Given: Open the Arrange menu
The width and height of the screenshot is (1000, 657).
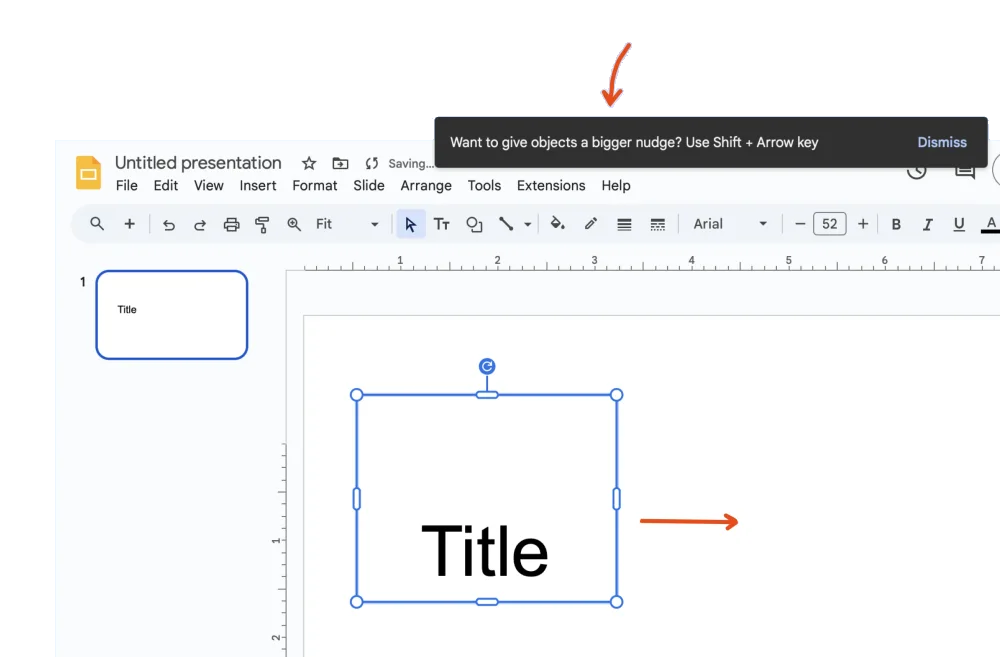Looking at the screenshot, I should click(426, 186).
